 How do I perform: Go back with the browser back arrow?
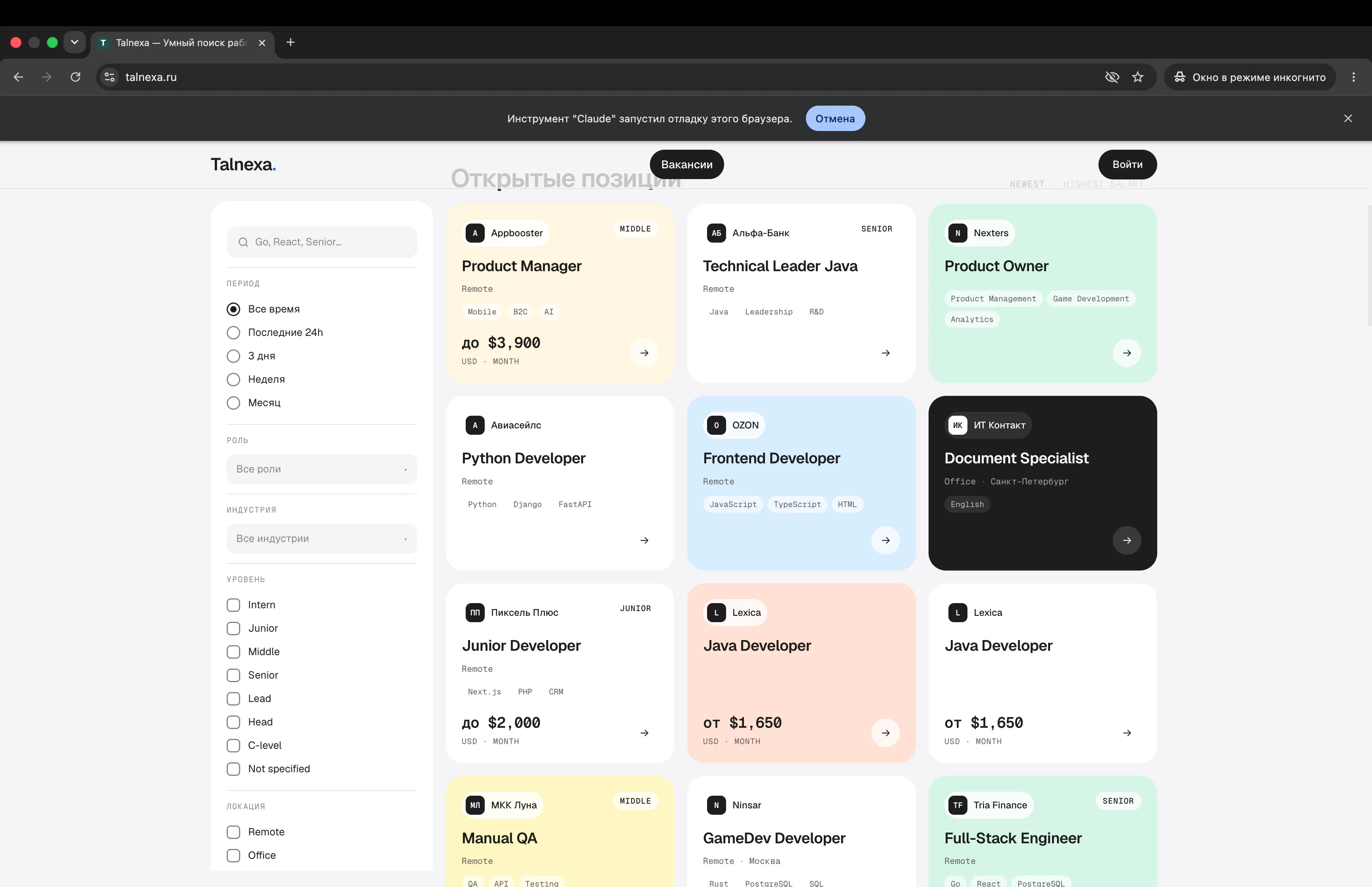click(x=18, y=77)
